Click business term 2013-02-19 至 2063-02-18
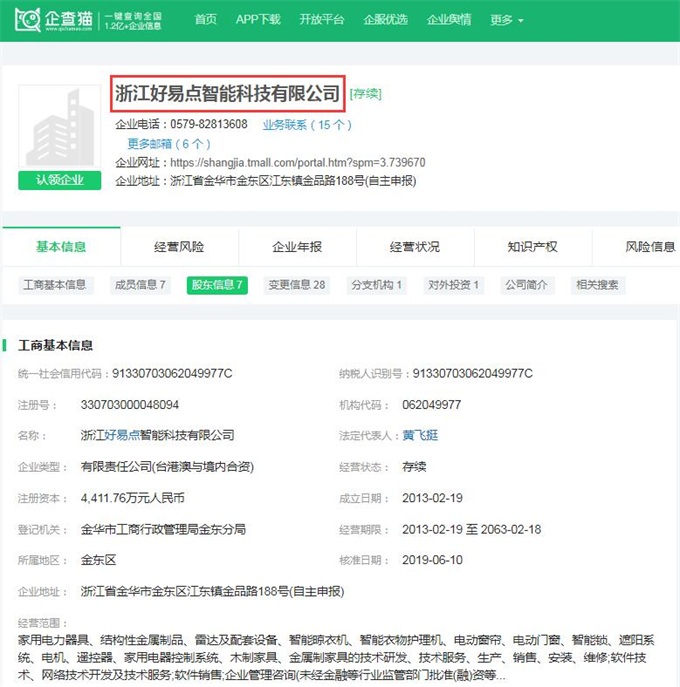Viewport: 680px width, 687px height. [471, 529]
